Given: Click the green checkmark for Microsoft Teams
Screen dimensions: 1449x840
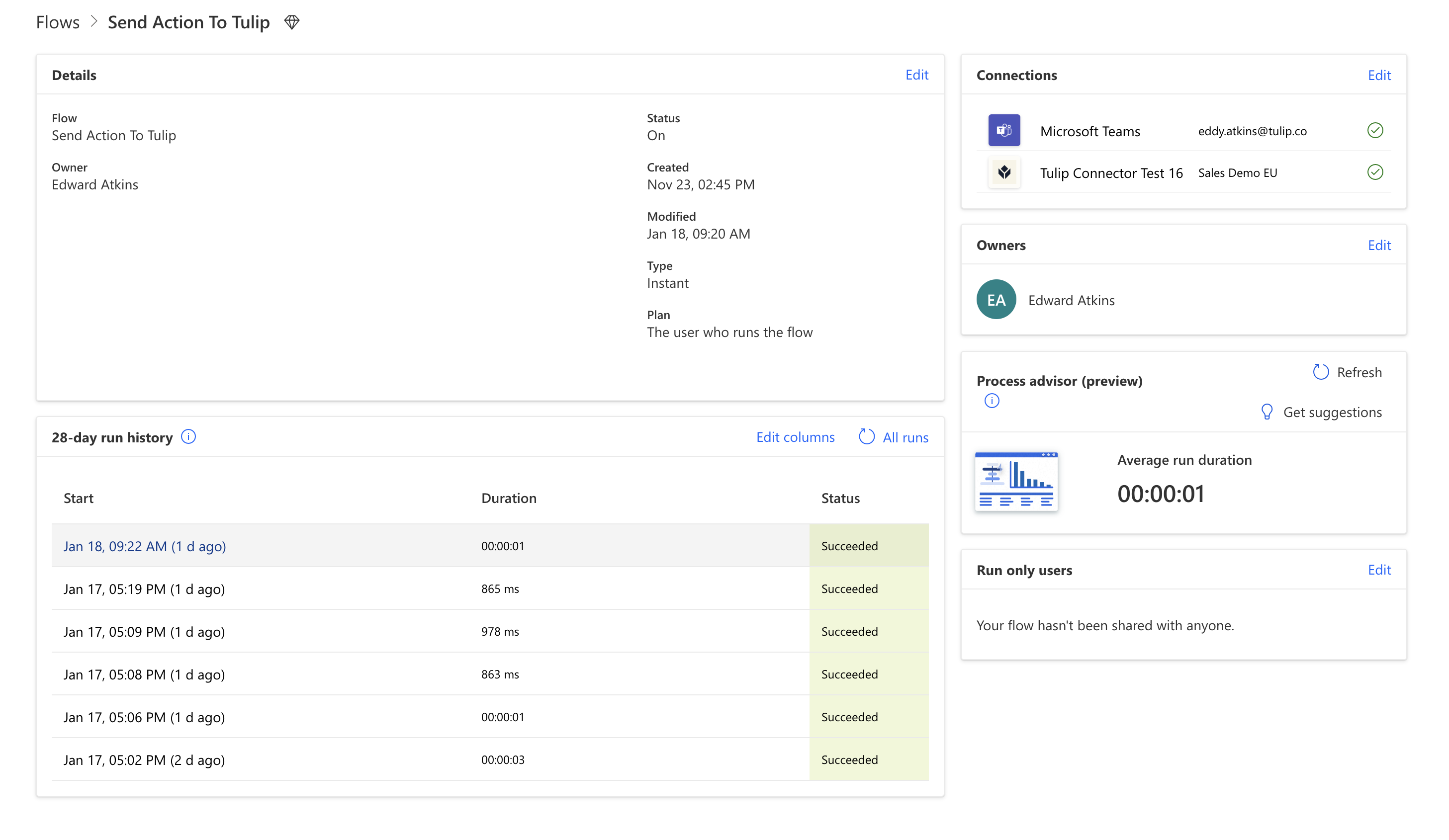Looking at the screenshot, I should click(1374, 131).
